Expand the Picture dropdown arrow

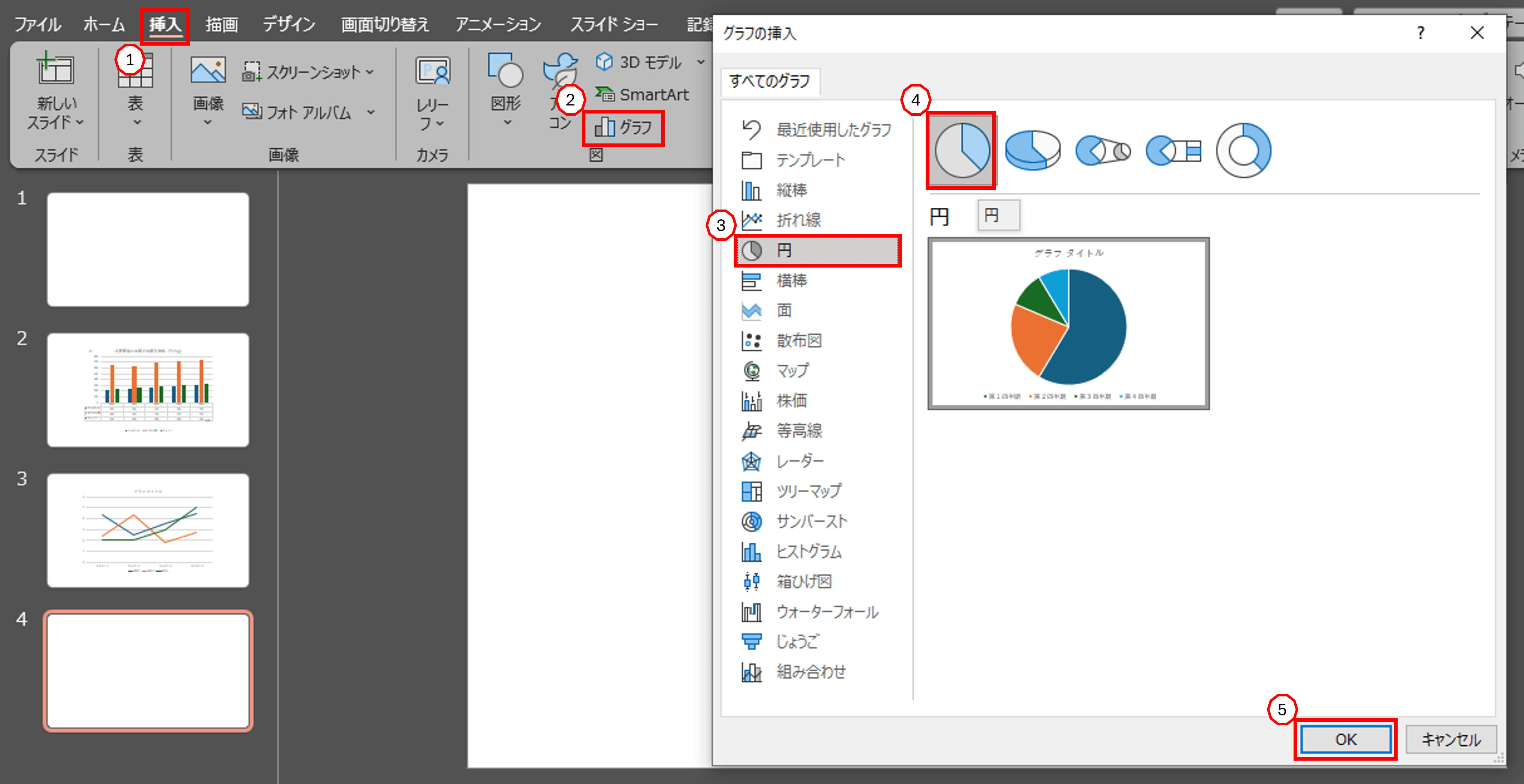click(x=208, y=122)
